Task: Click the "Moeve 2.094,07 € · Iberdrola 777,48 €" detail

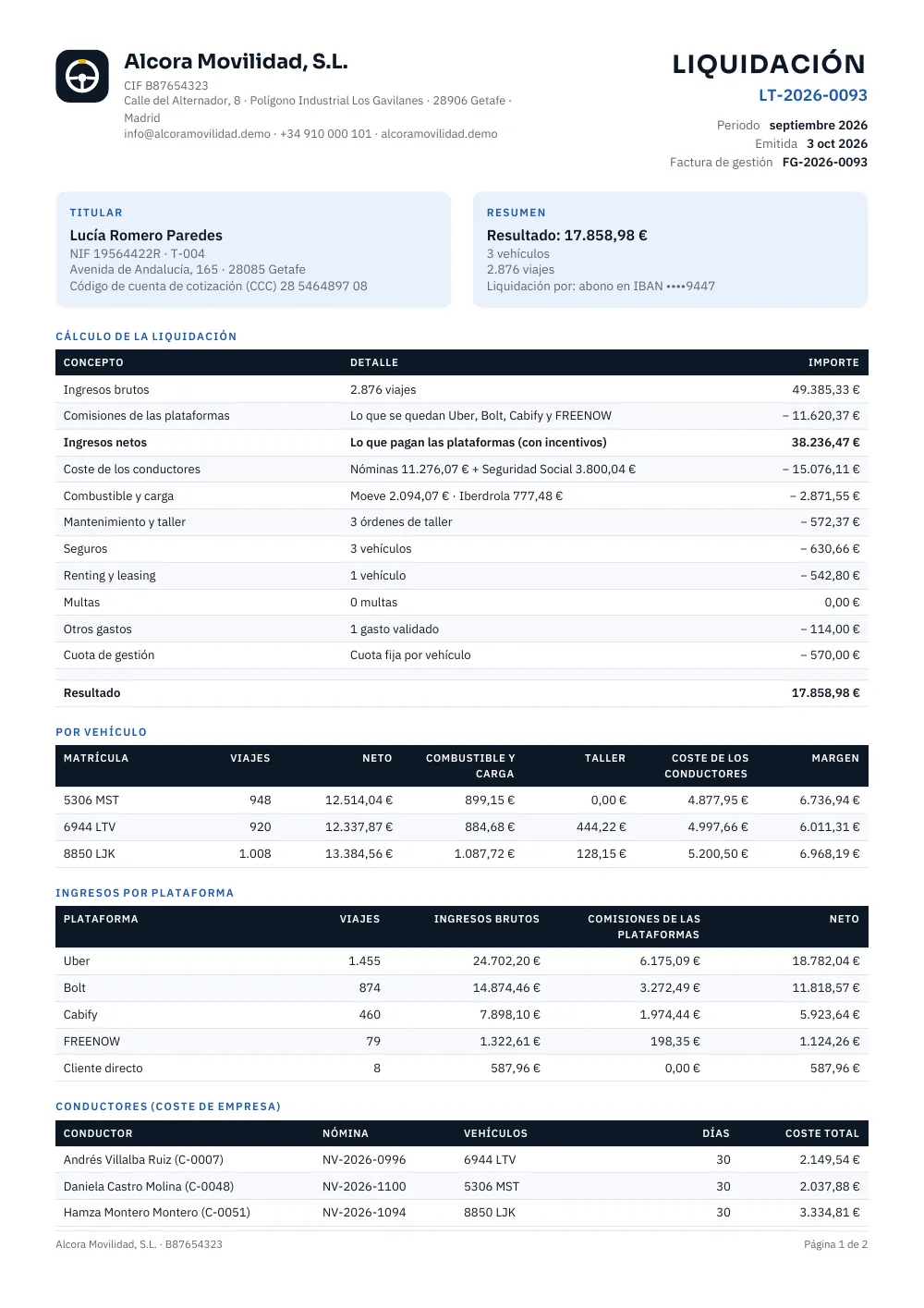Action: tap(456, 496)
